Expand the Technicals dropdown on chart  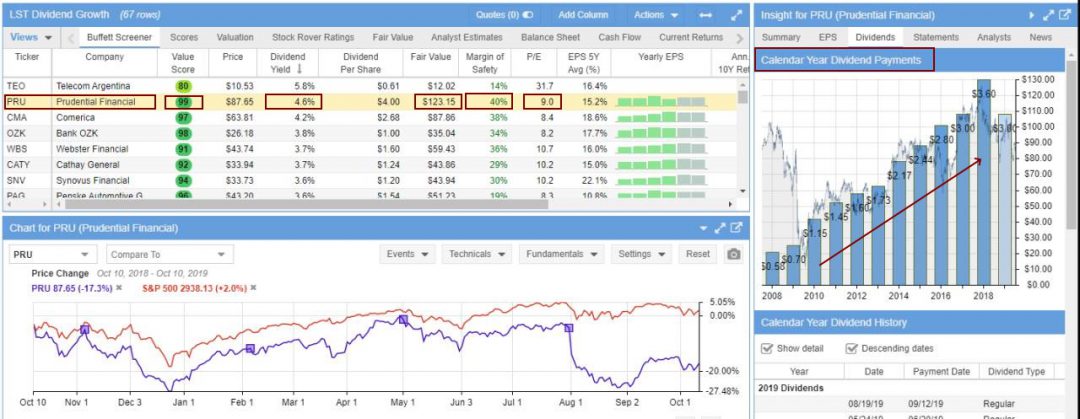tap(475, 254)
